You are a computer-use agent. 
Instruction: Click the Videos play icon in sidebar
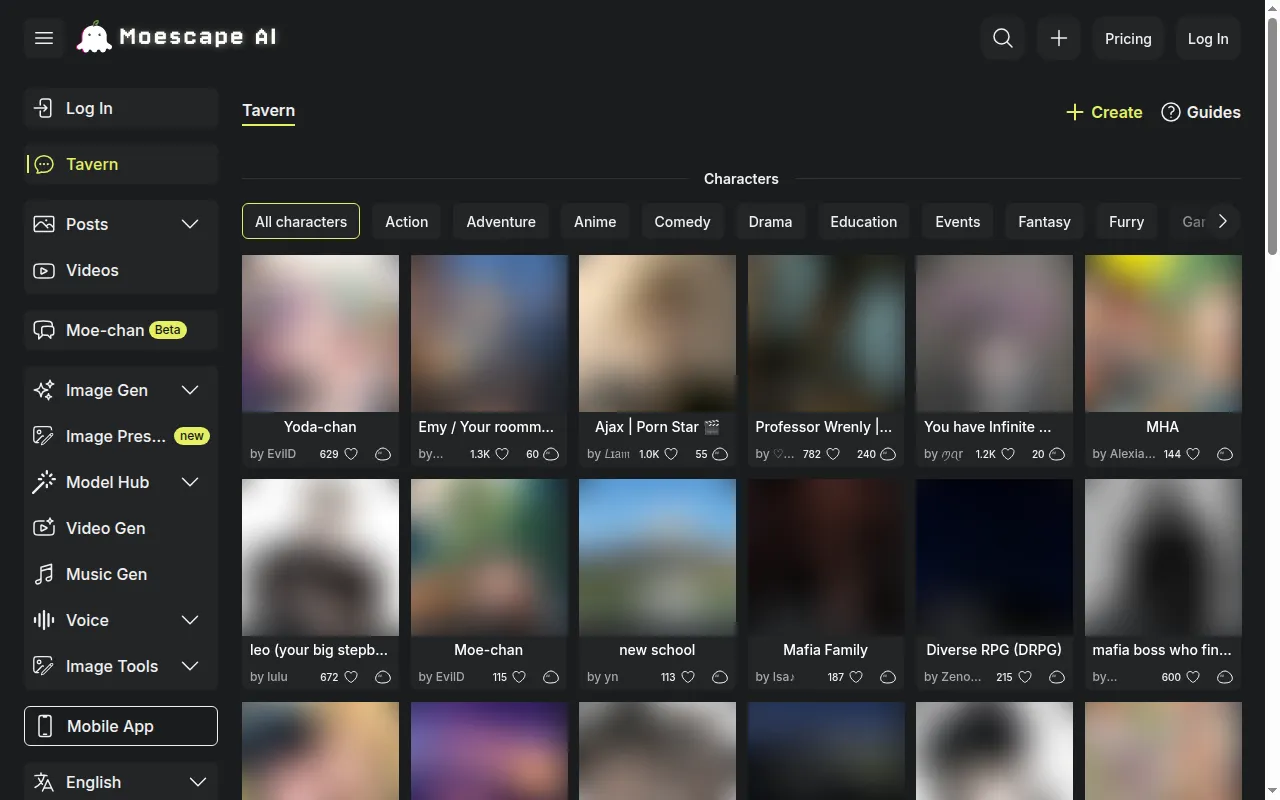click(x=44, y=270)
